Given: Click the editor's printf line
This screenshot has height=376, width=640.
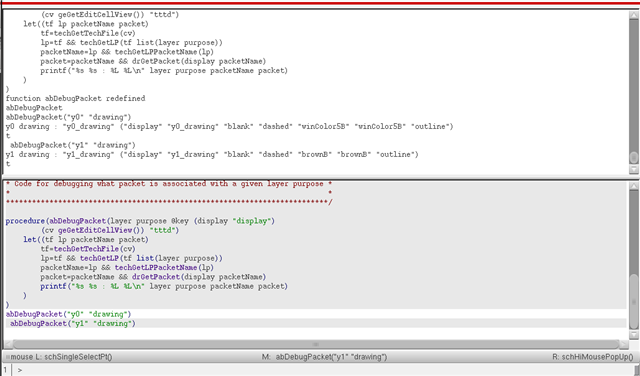Looking at the screenshot, I should [164, 286].
